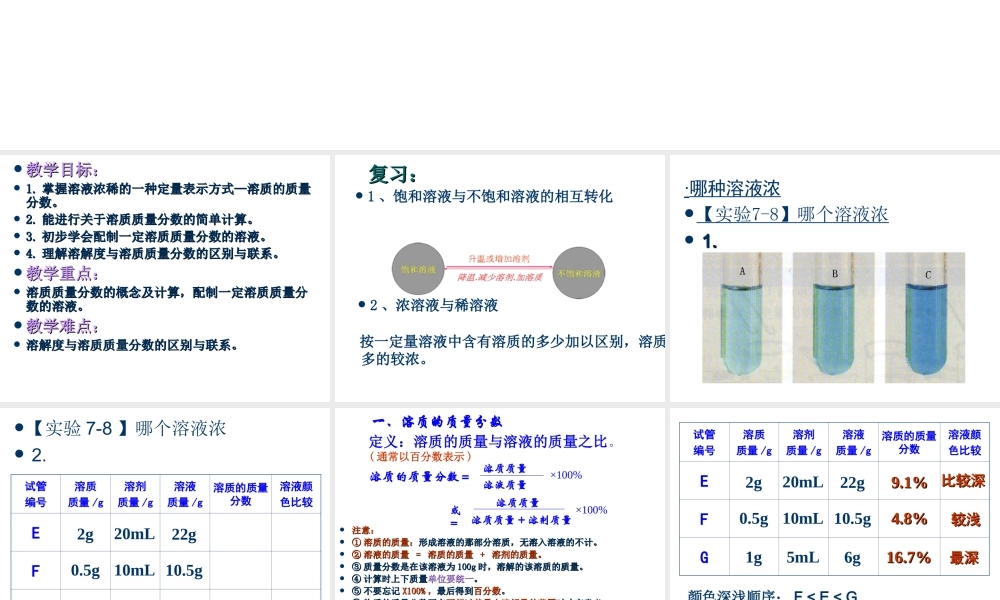
Task: Click the 不饱和溶液 circle shape
Action: tap(578, 271)
